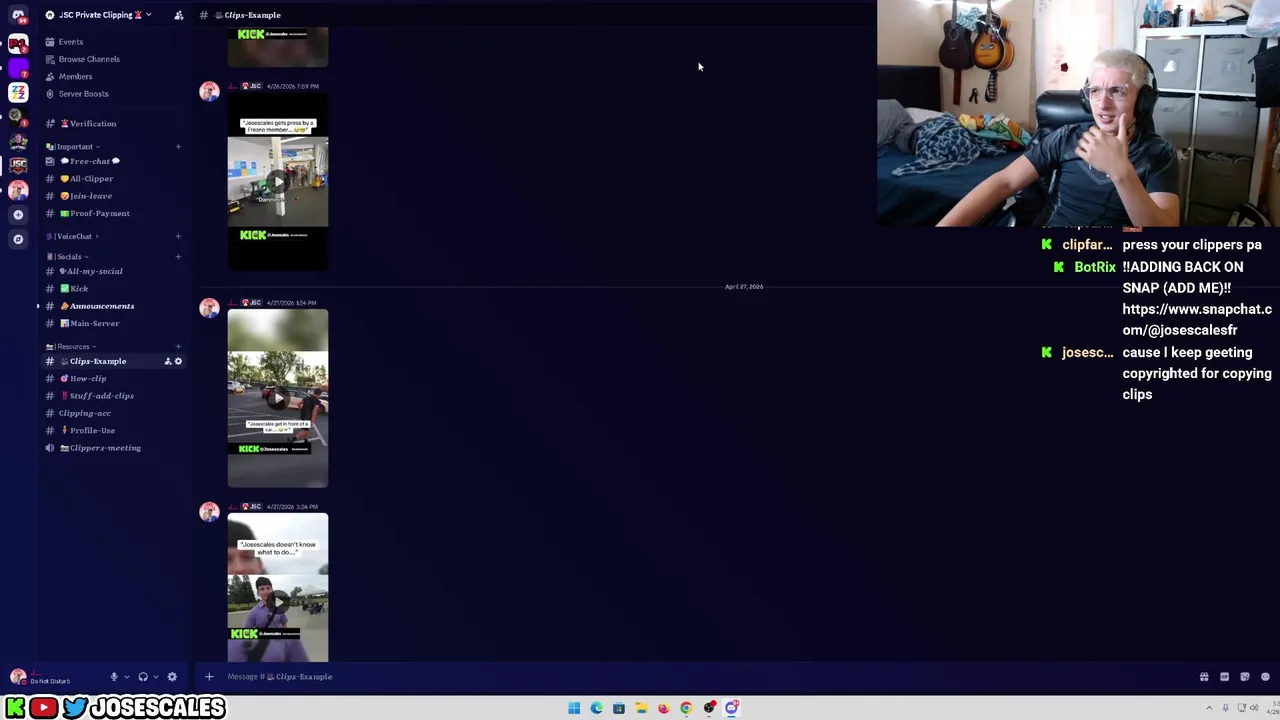This screenshot has width=1280, height=720.
Task: Open Google Chrome from taskbar
Action: point(686,708)
